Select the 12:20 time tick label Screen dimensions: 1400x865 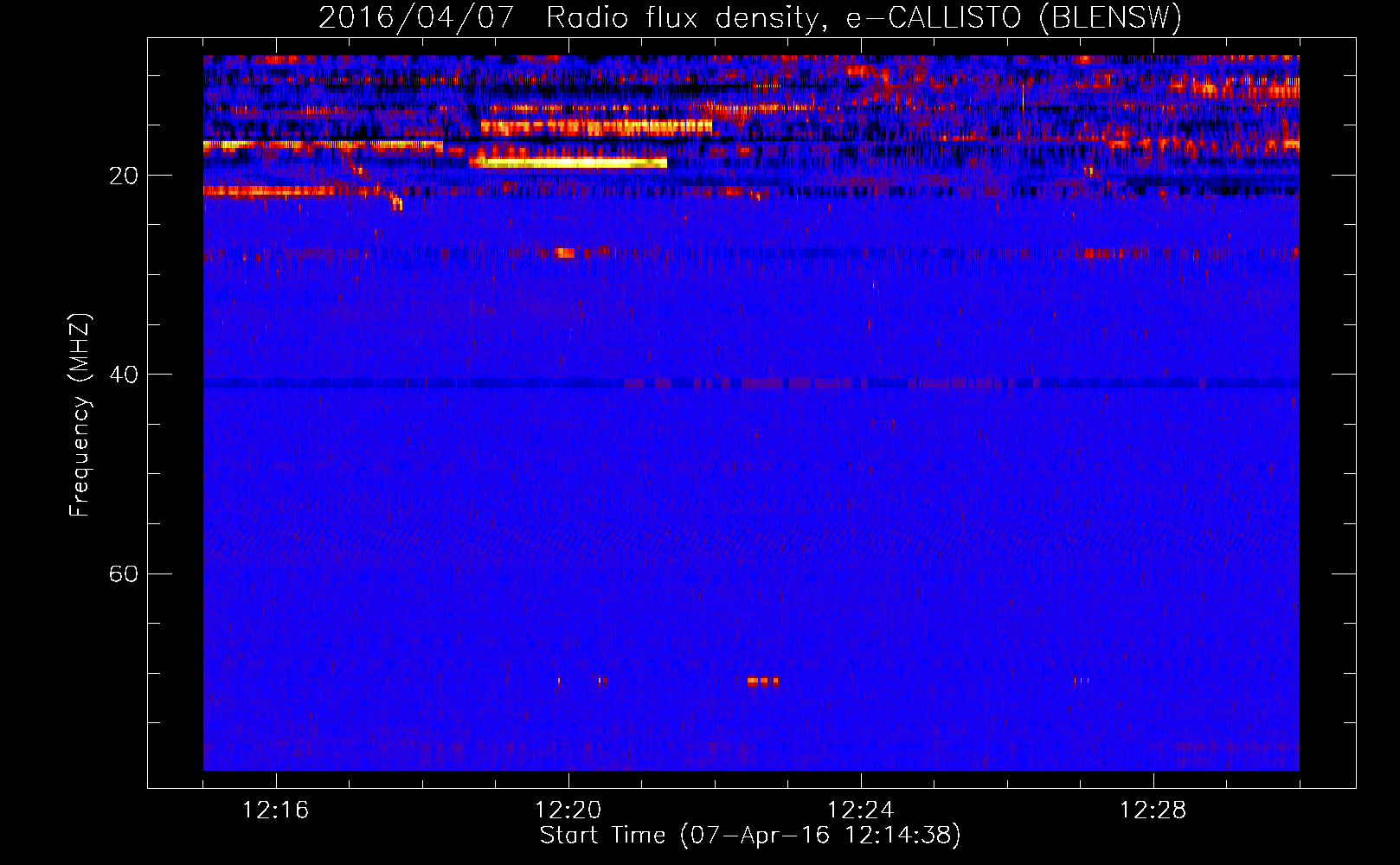click(568, 811)
